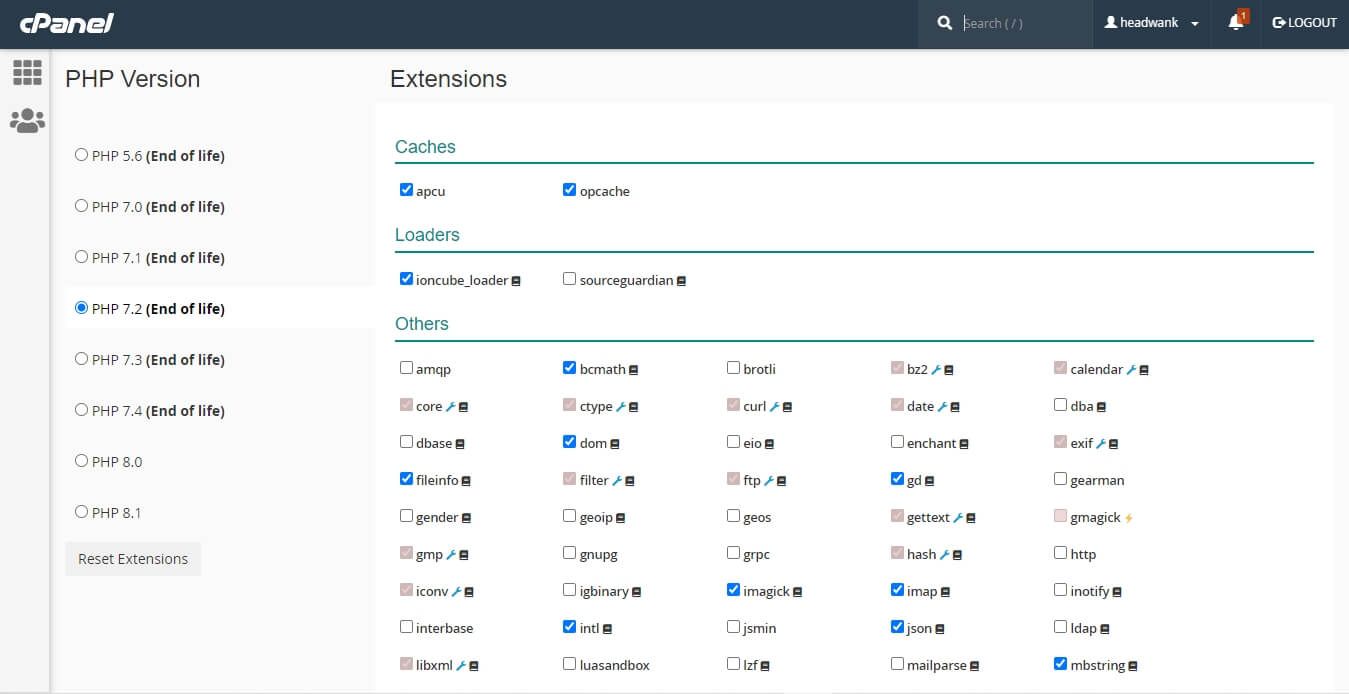The height and width of the screenshot is (694, 1349).
Task: Click the wrench icon next to curl
Action: tap(774, 407)
